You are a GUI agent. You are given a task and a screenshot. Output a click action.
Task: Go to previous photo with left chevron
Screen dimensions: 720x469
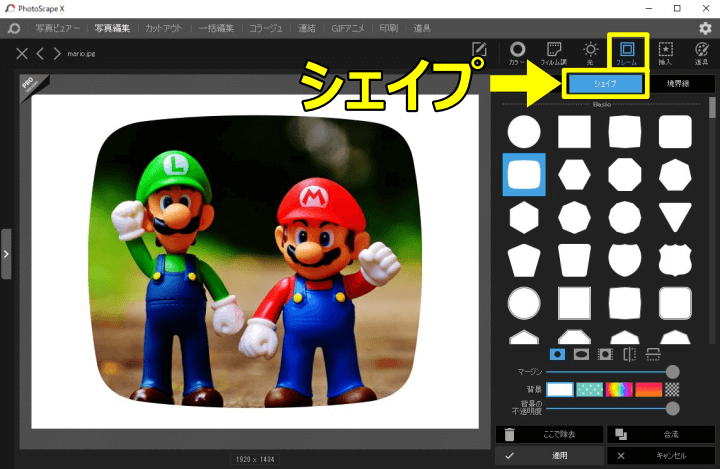coord(40,54)
